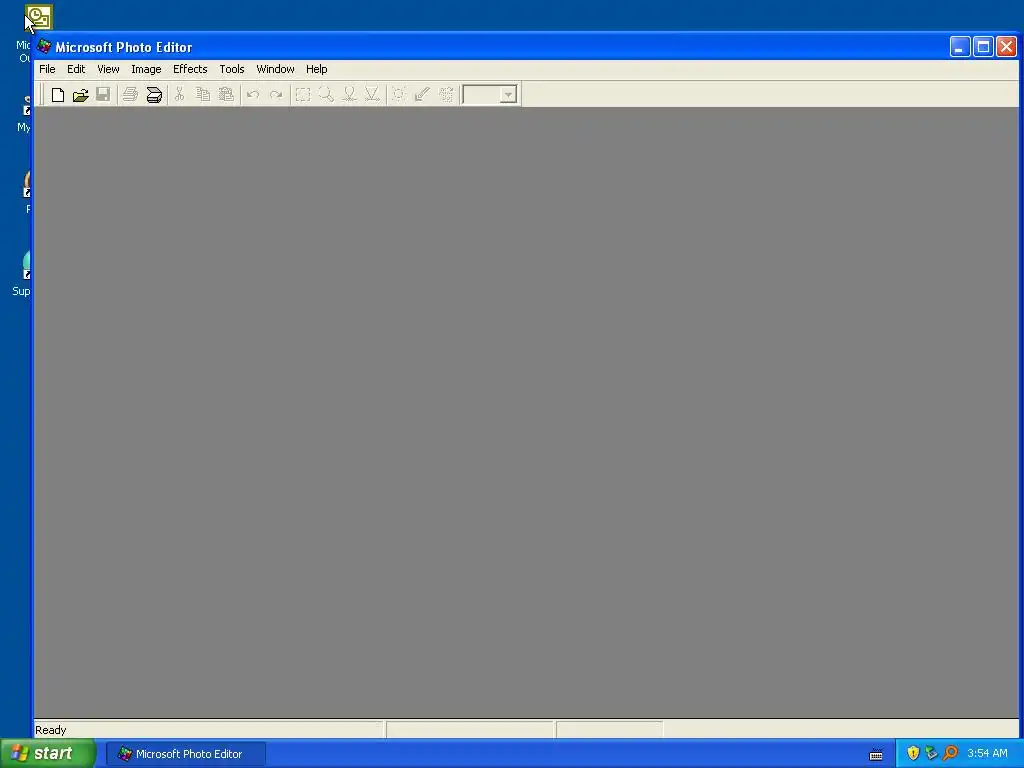Click the orange magnifier tray icon

pos(950,754)
